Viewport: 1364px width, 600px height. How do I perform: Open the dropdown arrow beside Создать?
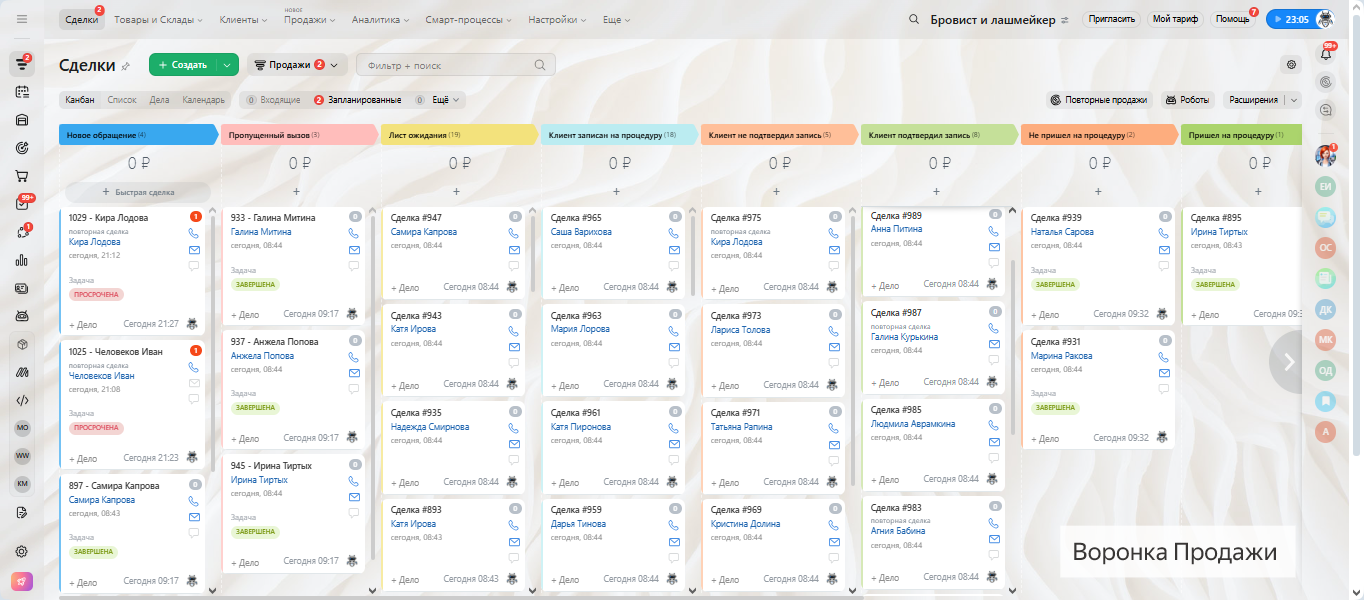228,65
